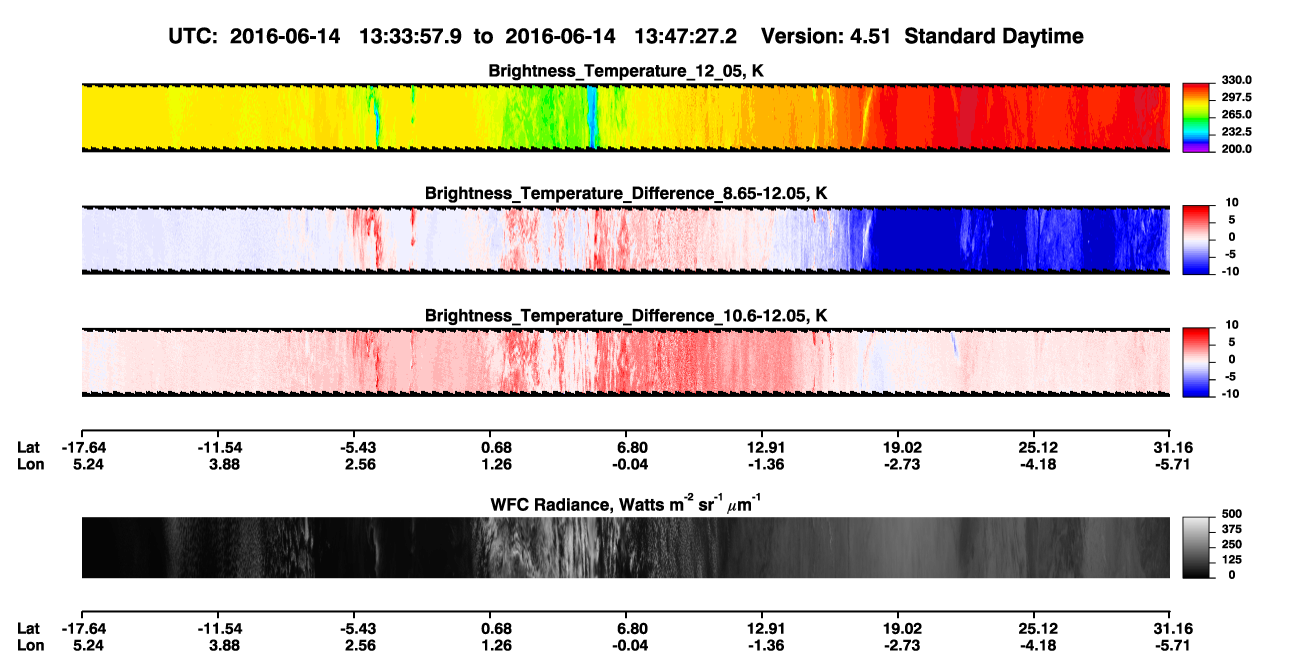Screen dimensions: 1300x667
Task: Click the 265.0 color bar label
Action: pyautogui.click(x=1236, y=114)
